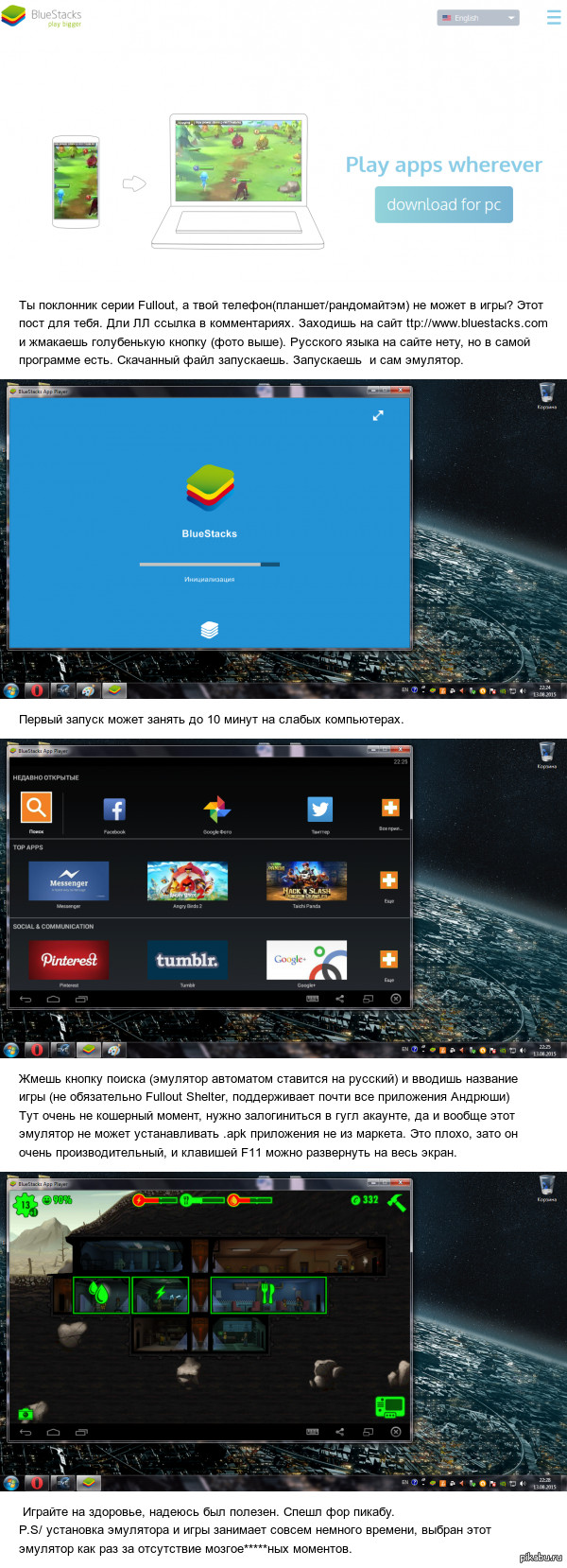This screenshot has width=567, height=1568.
Task: Click the large BlueStacks logo on the loading screen
Action: click(x=210, y=488)
